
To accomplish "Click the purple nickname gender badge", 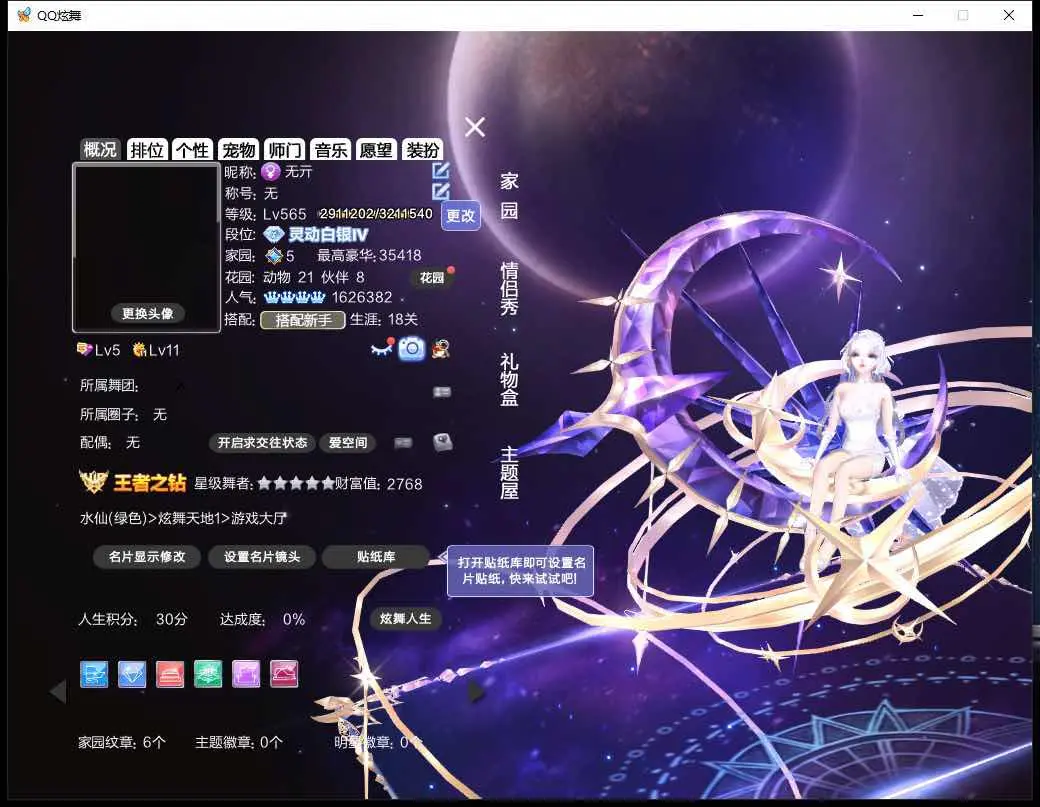I will 271,172.
